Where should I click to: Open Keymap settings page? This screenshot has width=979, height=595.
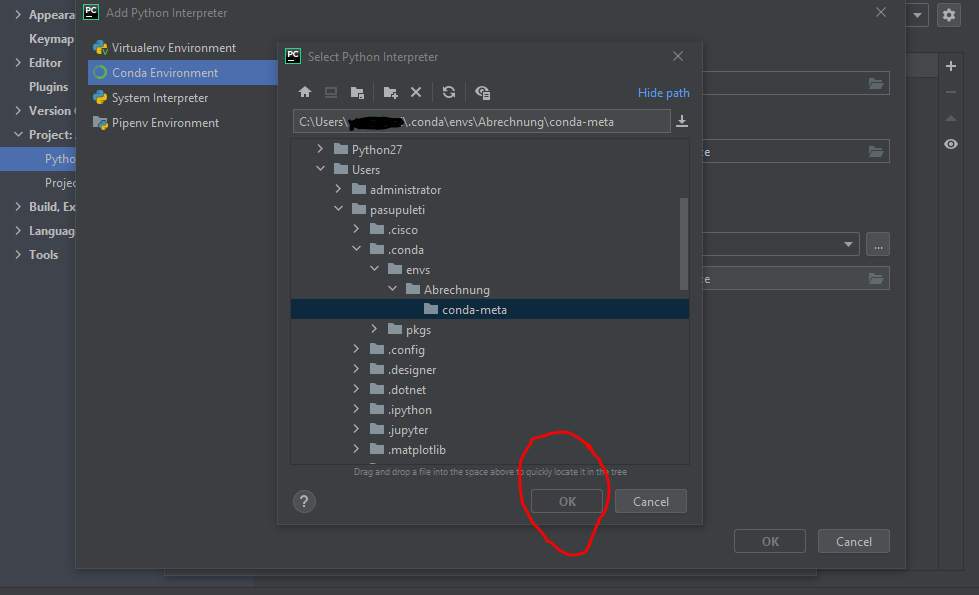51,39
